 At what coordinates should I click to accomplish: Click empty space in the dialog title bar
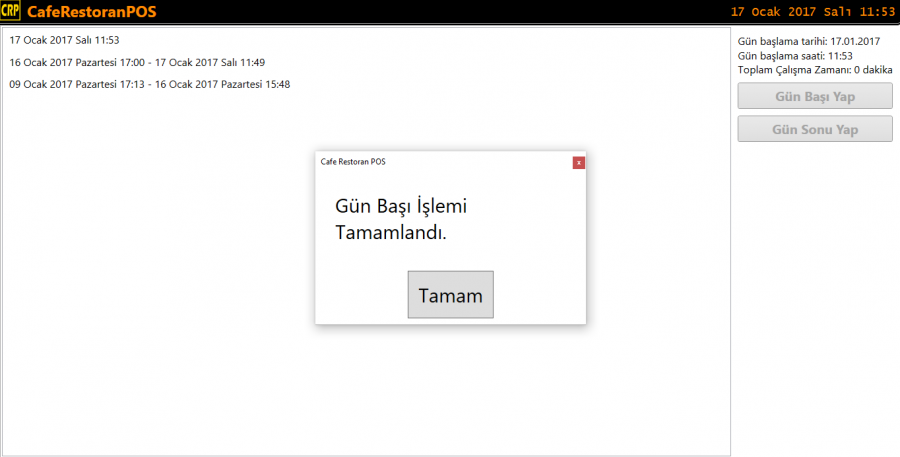[x=480, y=162]
